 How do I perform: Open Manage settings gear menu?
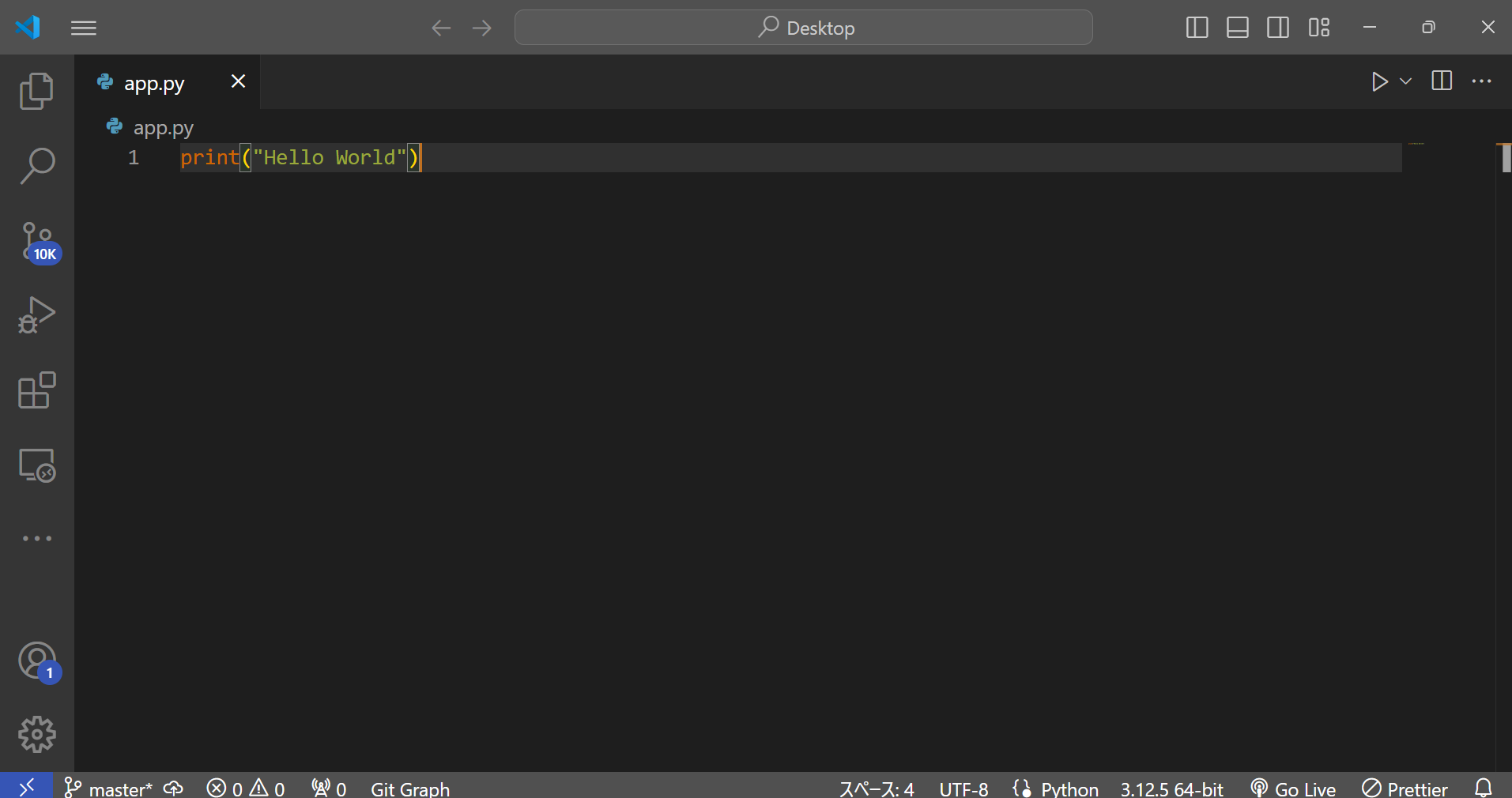36,734
